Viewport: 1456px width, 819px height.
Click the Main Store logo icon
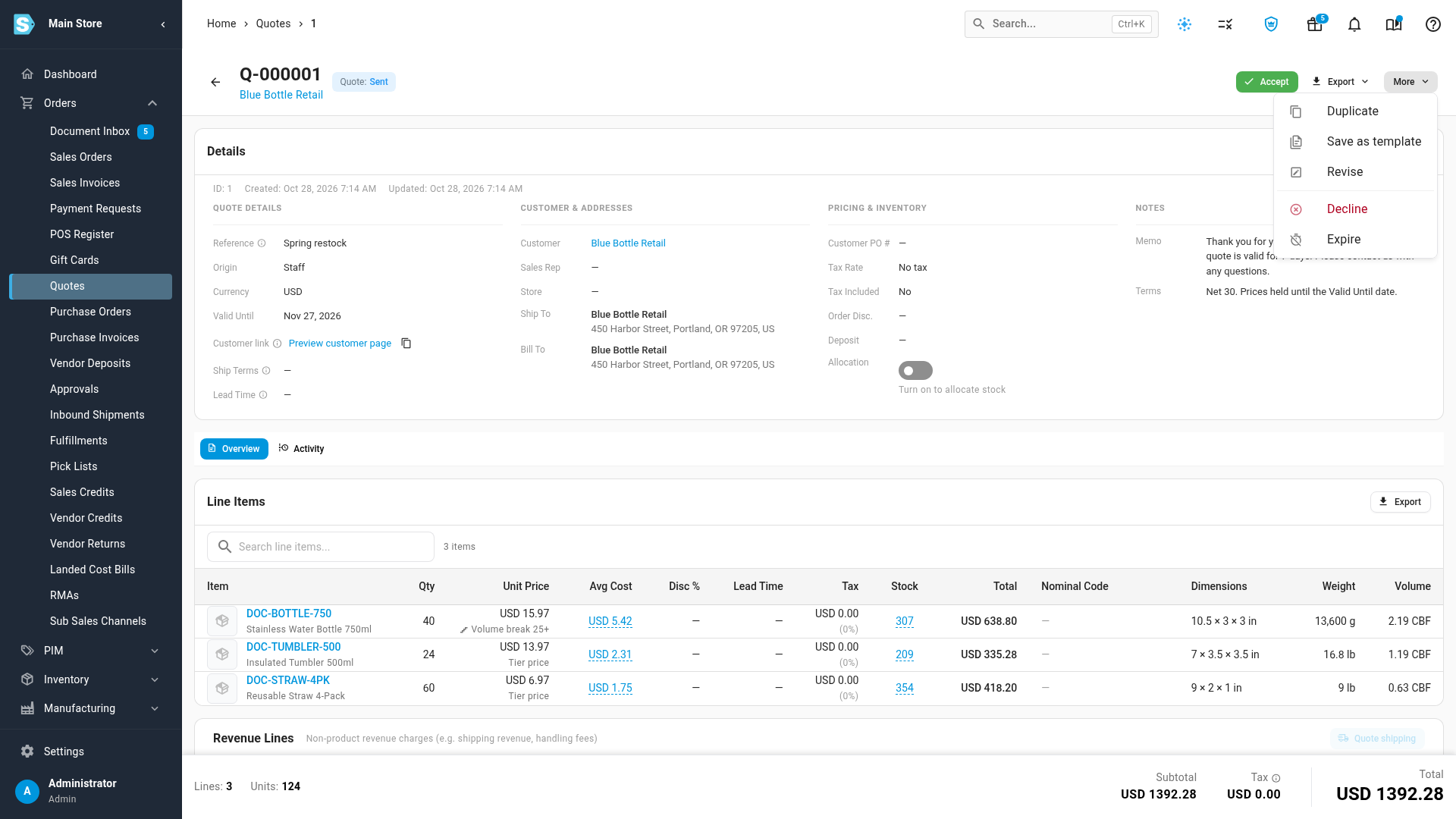point(24,24)
